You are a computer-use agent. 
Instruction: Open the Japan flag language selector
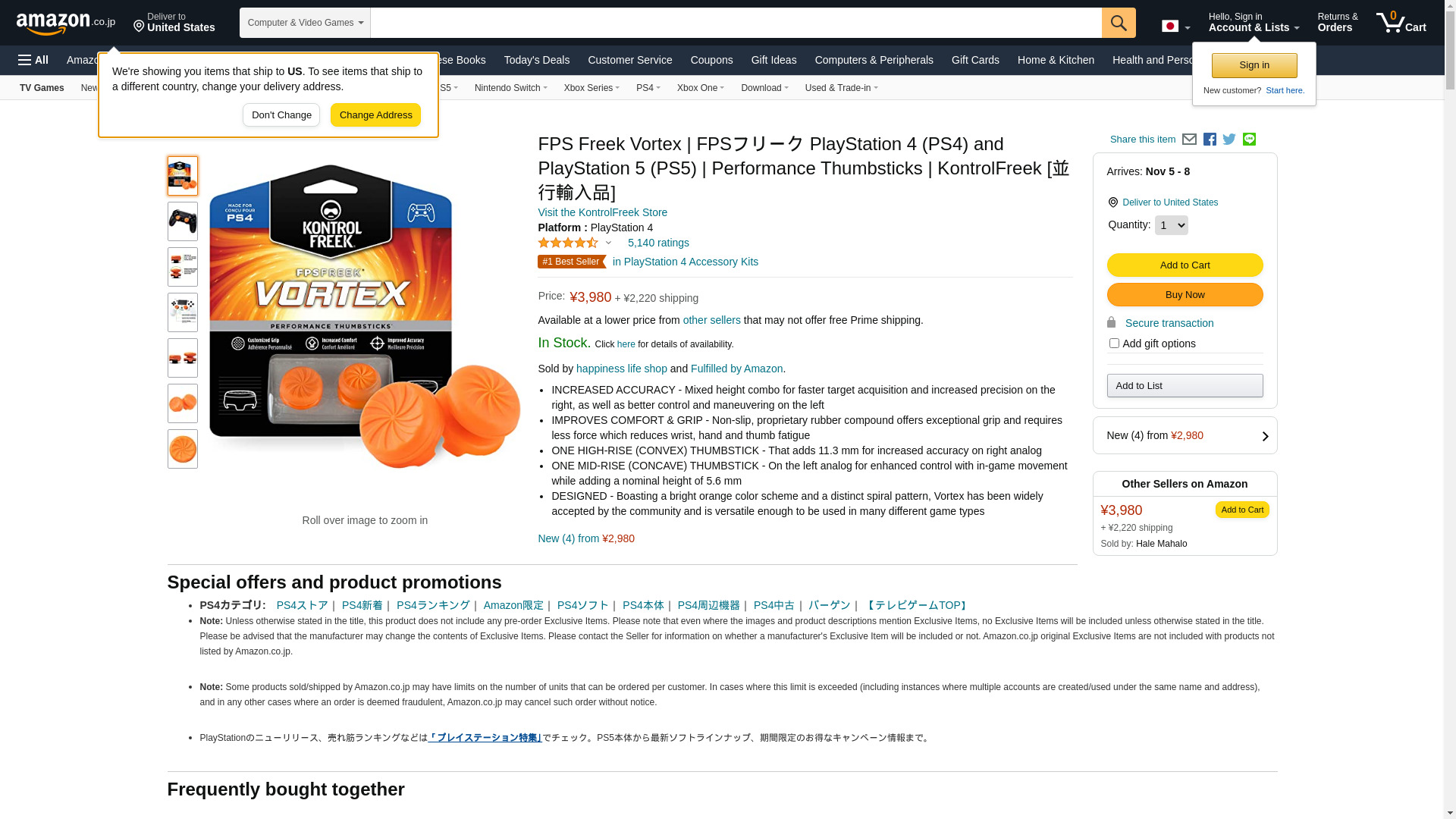[1175, 27]
